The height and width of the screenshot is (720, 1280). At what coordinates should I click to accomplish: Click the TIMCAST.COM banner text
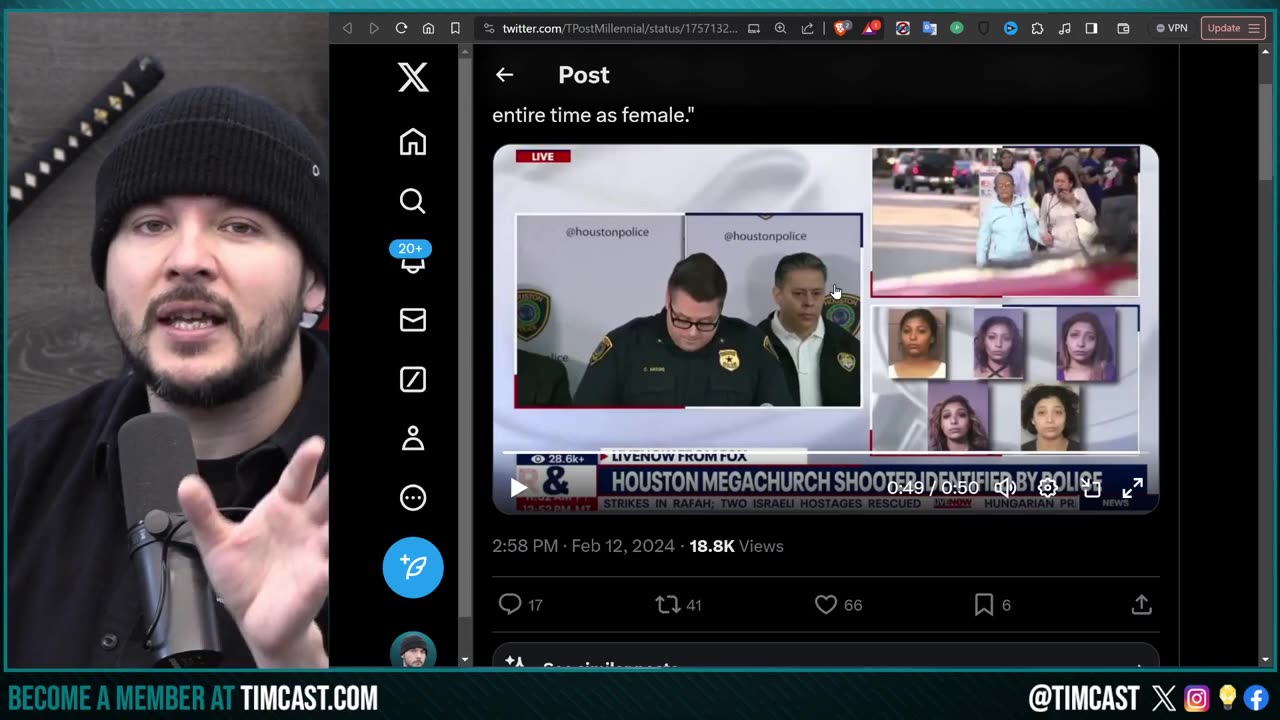308,698
